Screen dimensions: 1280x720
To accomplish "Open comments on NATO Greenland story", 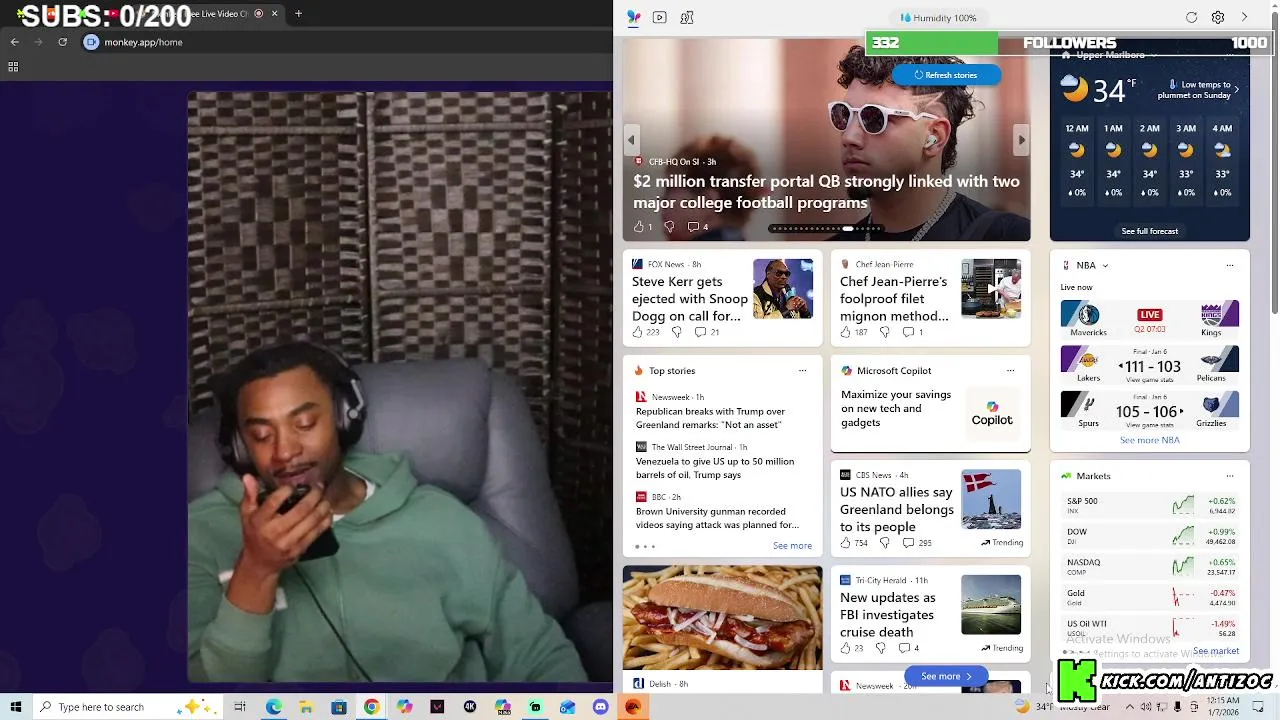I will [916, 543].
